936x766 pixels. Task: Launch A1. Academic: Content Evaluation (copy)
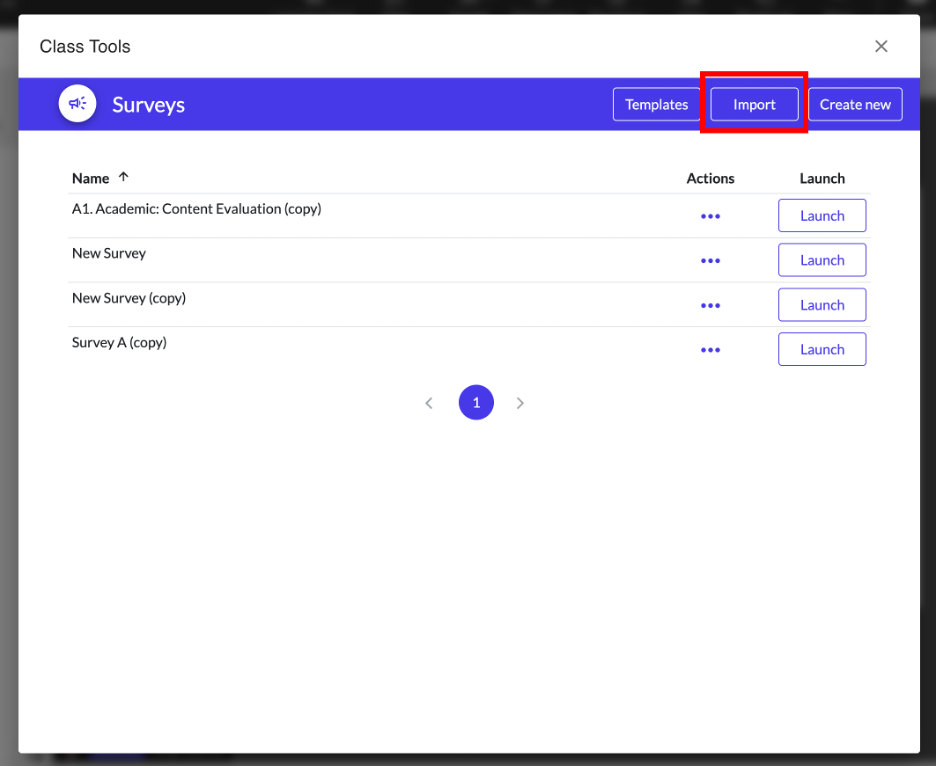[x=822, y=216]
